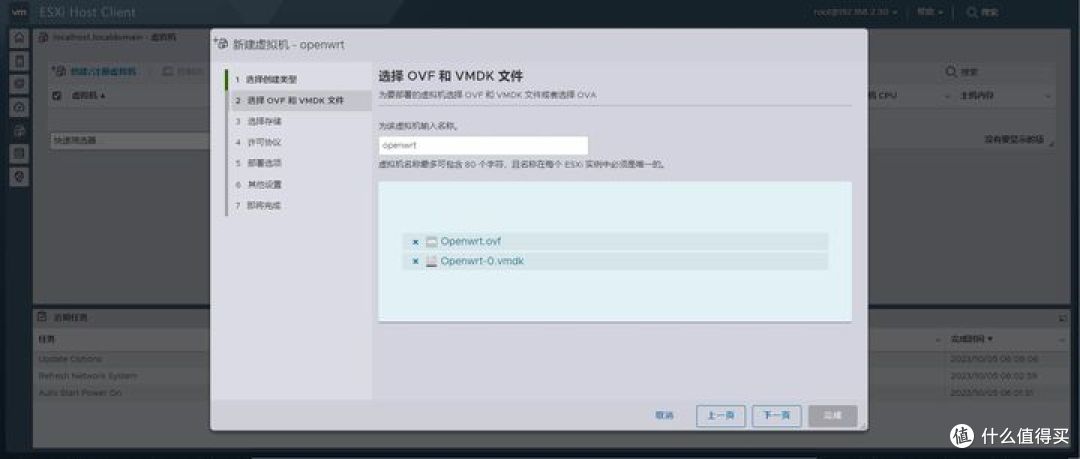The width and height of the screenshot is (1080, 459).
Task: Click the VM list search box on right
Action: pos(999,72)
